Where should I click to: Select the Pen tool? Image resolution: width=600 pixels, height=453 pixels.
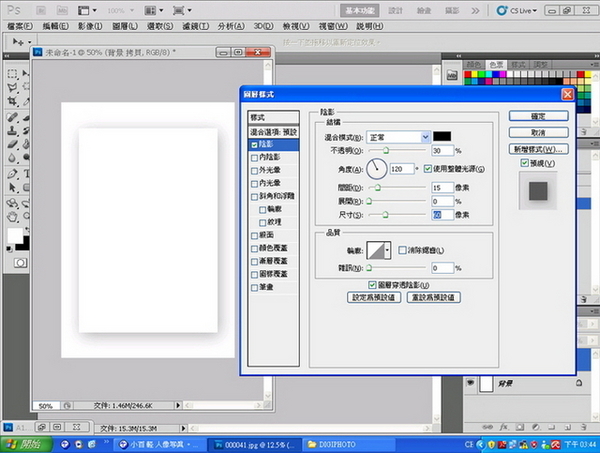(12, 174)
